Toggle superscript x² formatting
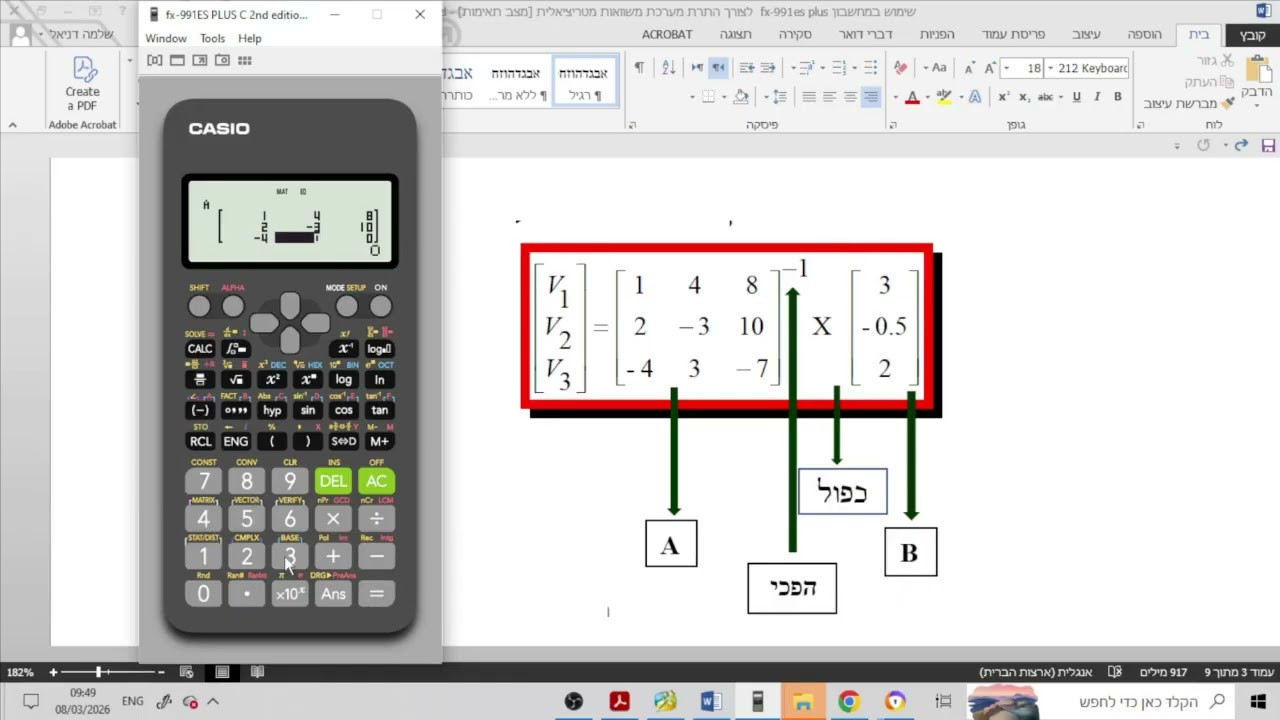The height and width of the screenshot is (720, 1280). (1003, 97)
